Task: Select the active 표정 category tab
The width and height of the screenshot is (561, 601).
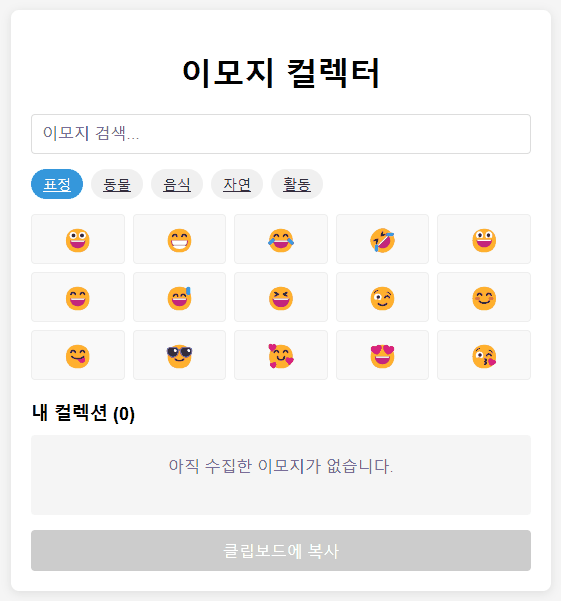Action: click(57, 184)
